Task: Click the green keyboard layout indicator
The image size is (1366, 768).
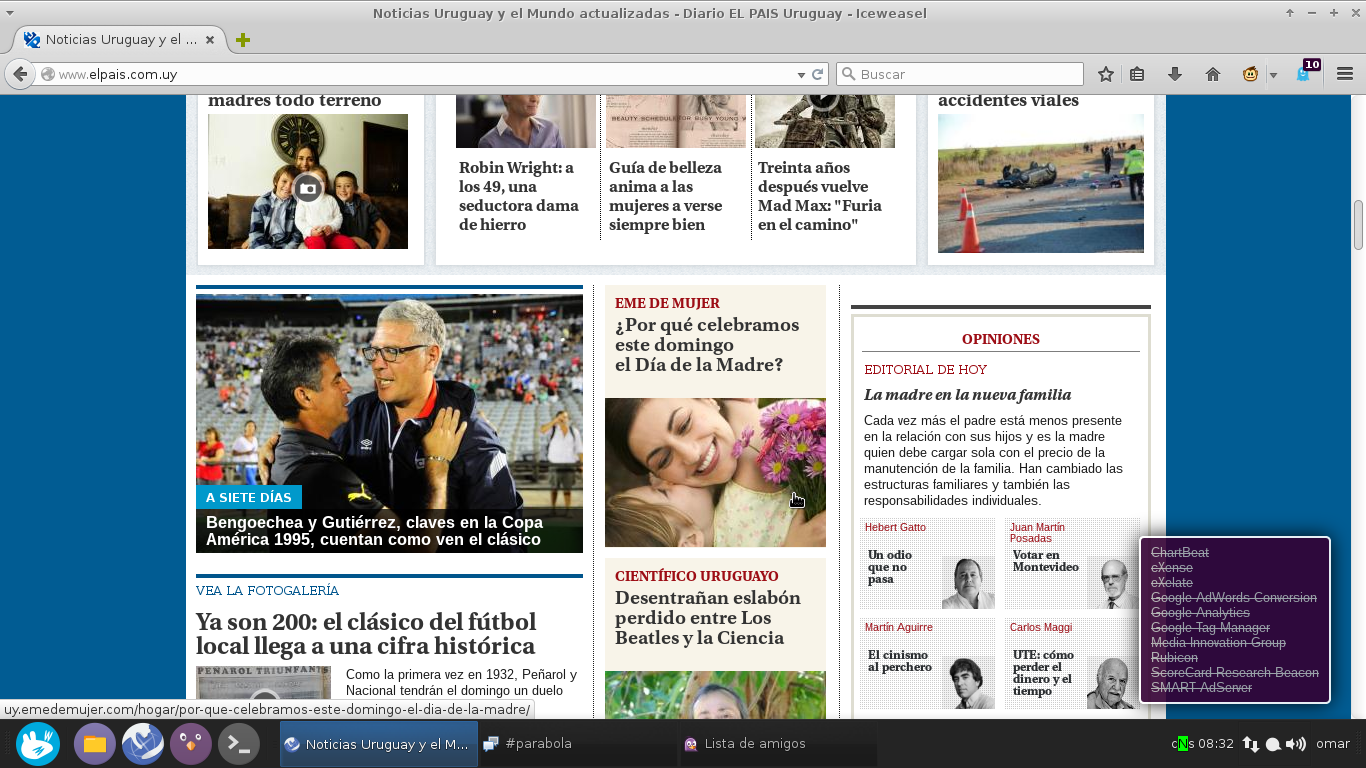Action: pos(1183,743)
